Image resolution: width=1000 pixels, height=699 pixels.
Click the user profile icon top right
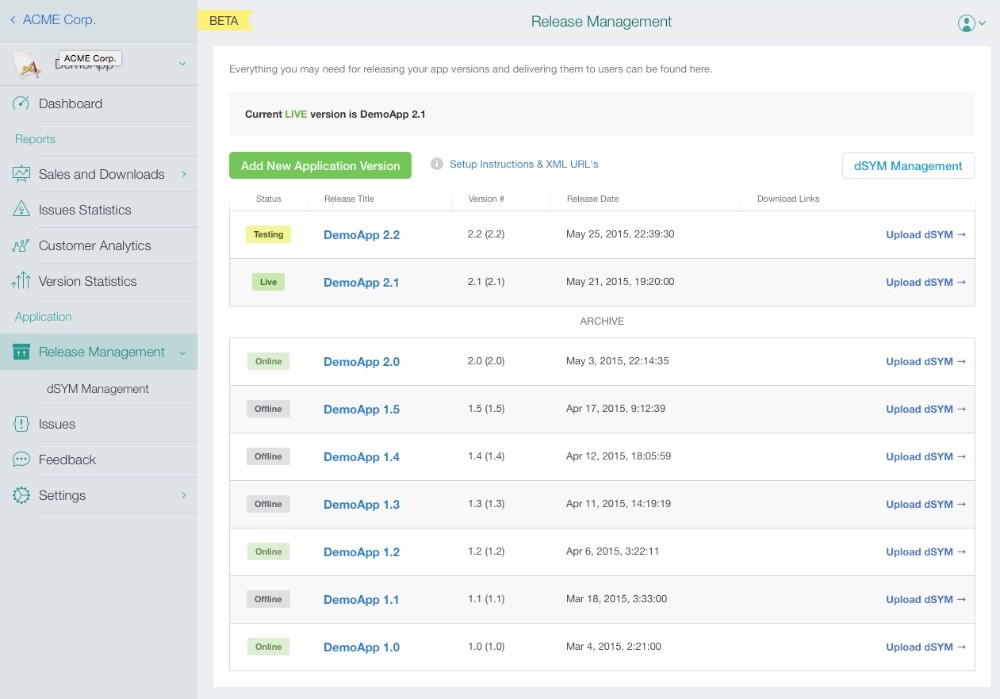point(966,21)
